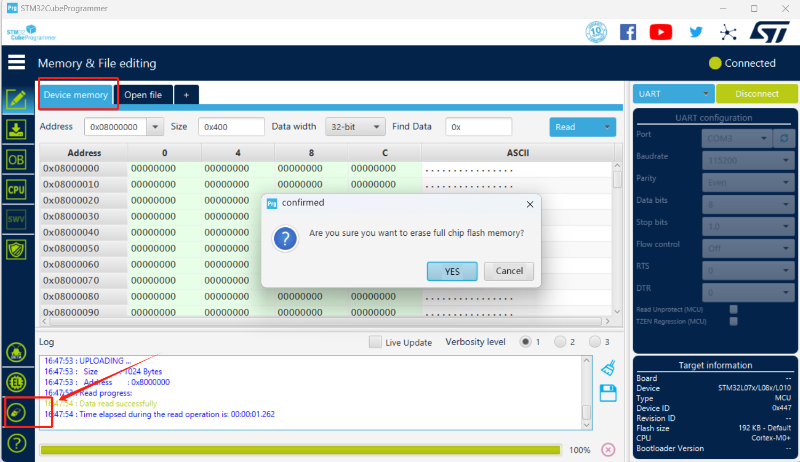Image resolution: width=800 pixels, height=462 pixels.
Task: Open firmware upgrade beta bug icon
Action: [x=16, y=352]
